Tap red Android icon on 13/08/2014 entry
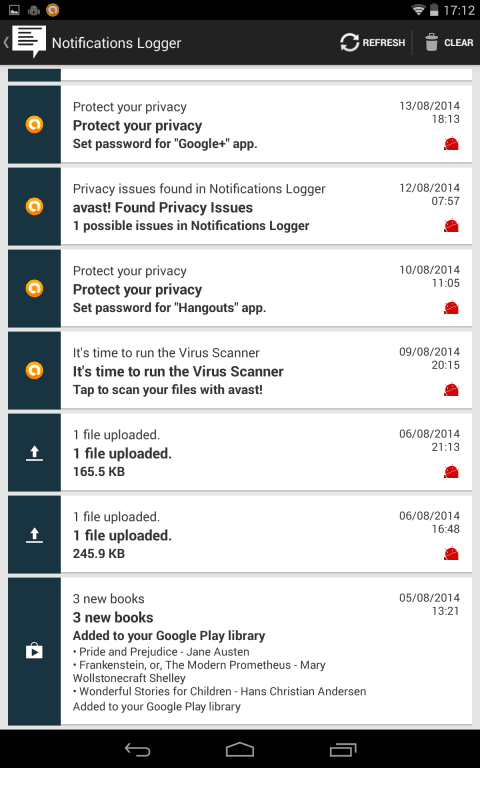This screenshot has height=800, width=480. pyautogui.click(x=451, y=144)
